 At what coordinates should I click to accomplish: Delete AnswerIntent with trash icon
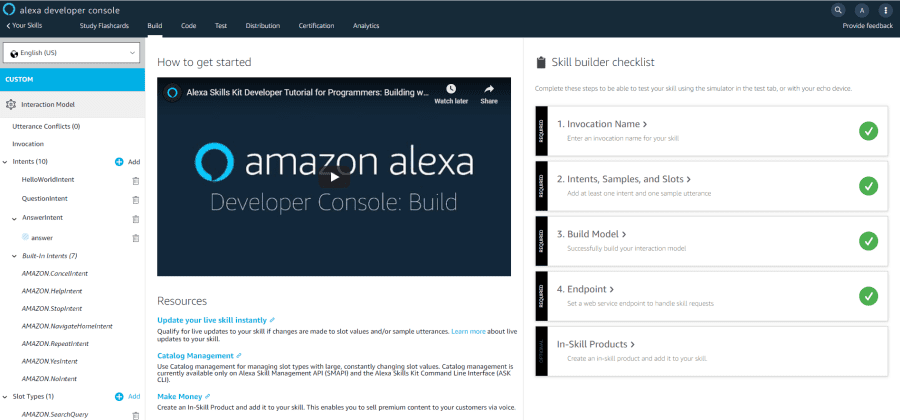pos(135,219)
